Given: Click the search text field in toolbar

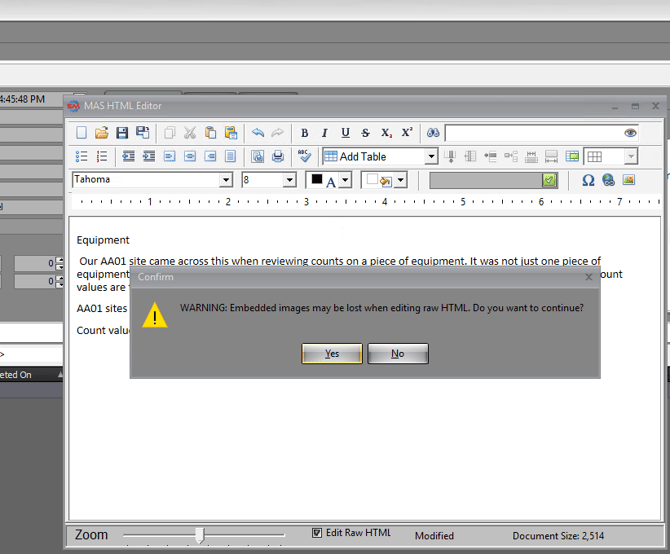Looking at the screenshot, I should pyautogui.click(x=532, y=133).
